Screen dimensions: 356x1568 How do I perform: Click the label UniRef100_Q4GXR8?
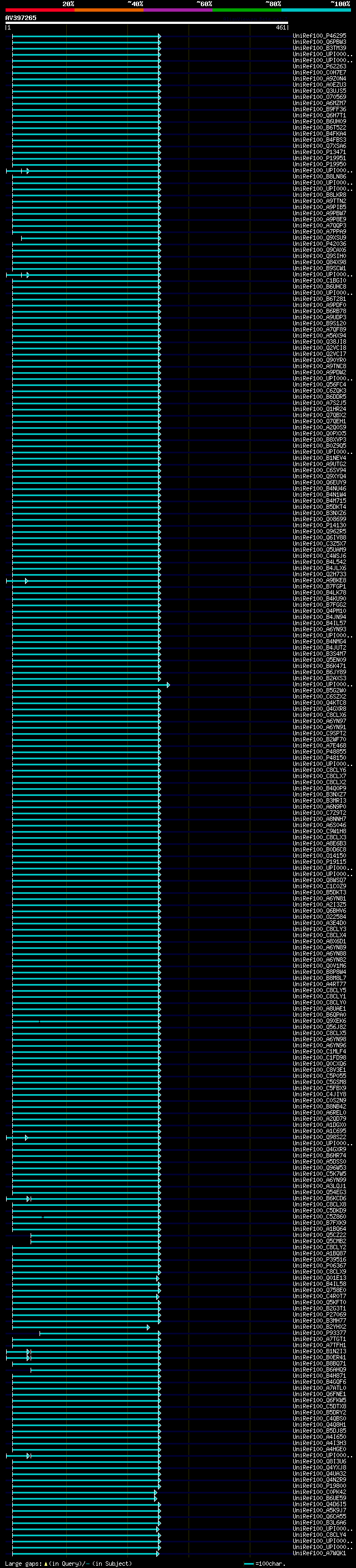(319, 709)
